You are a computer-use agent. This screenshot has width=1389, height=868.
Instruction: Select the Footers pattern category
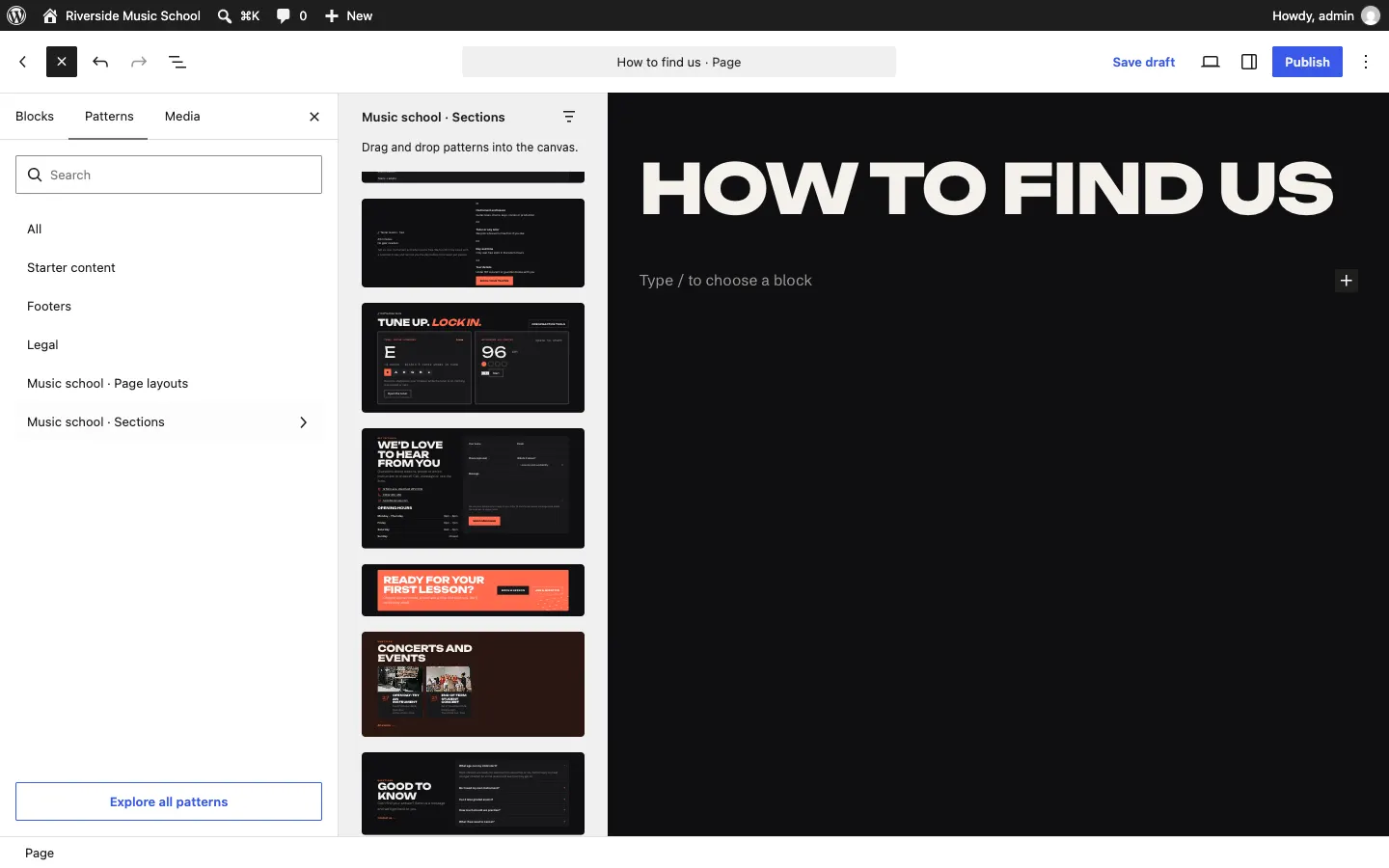[x=169, y=306]
